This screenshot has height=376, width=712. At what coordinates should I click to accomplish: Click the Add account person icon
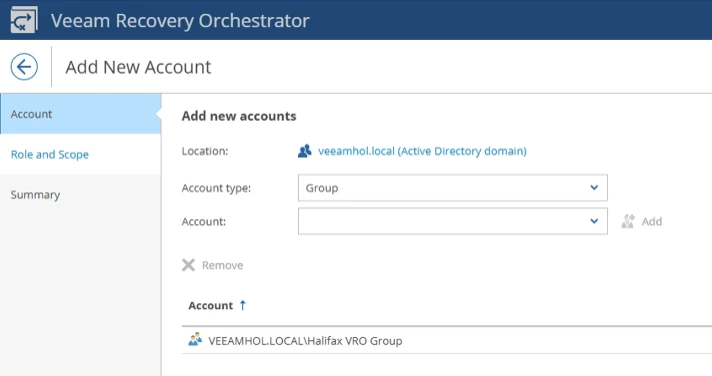point(628,221)
